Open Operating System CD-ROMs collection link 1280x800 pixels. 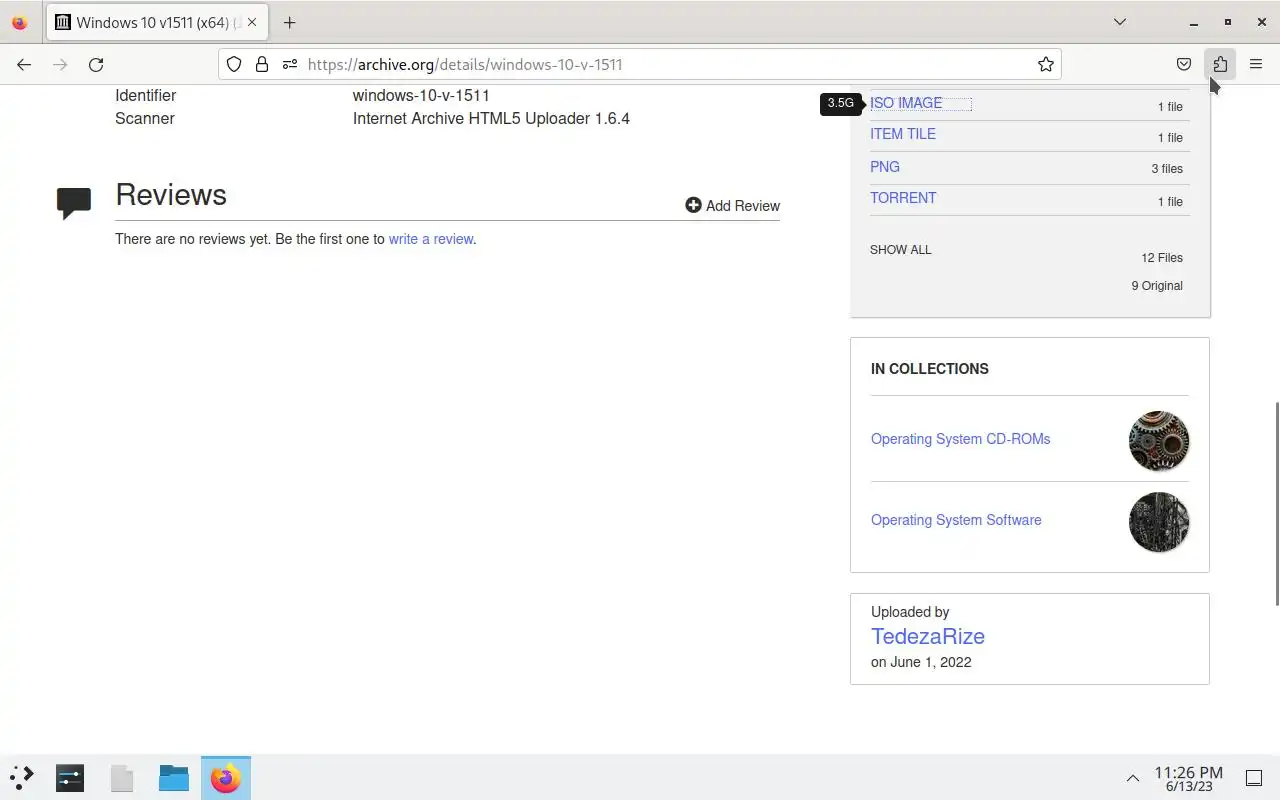(960, 439)
